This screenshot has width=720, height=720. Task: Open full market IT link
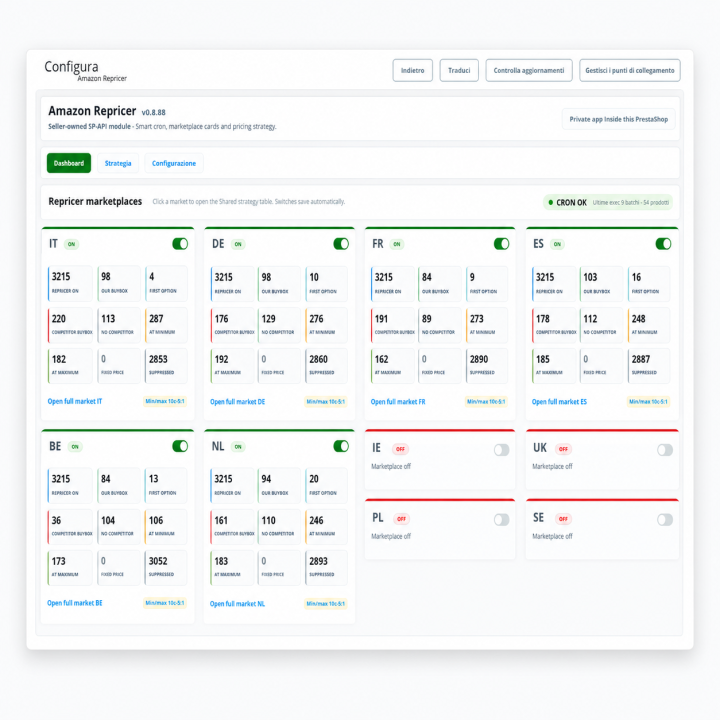pos(75,401)
